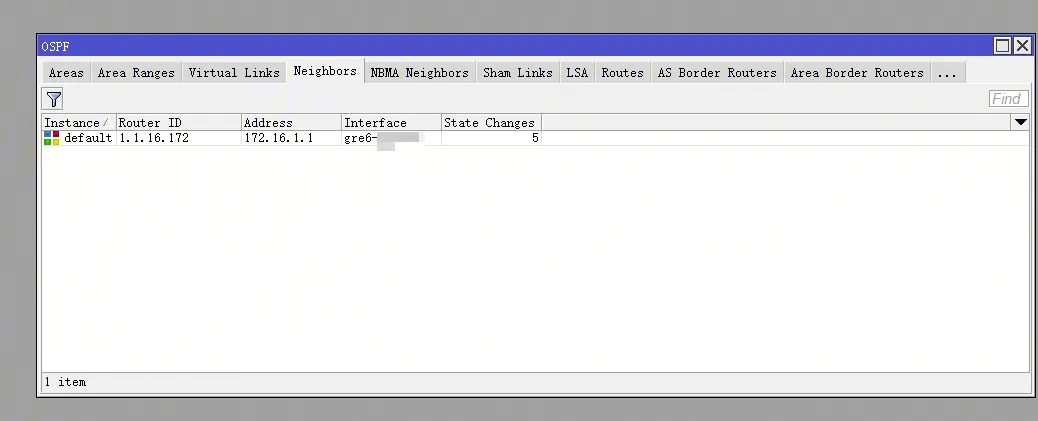This screenshot has width=1038, height=421.
Task: Select neighbor row with address 172.16.1.1
Action: click(x=278, y=138)
